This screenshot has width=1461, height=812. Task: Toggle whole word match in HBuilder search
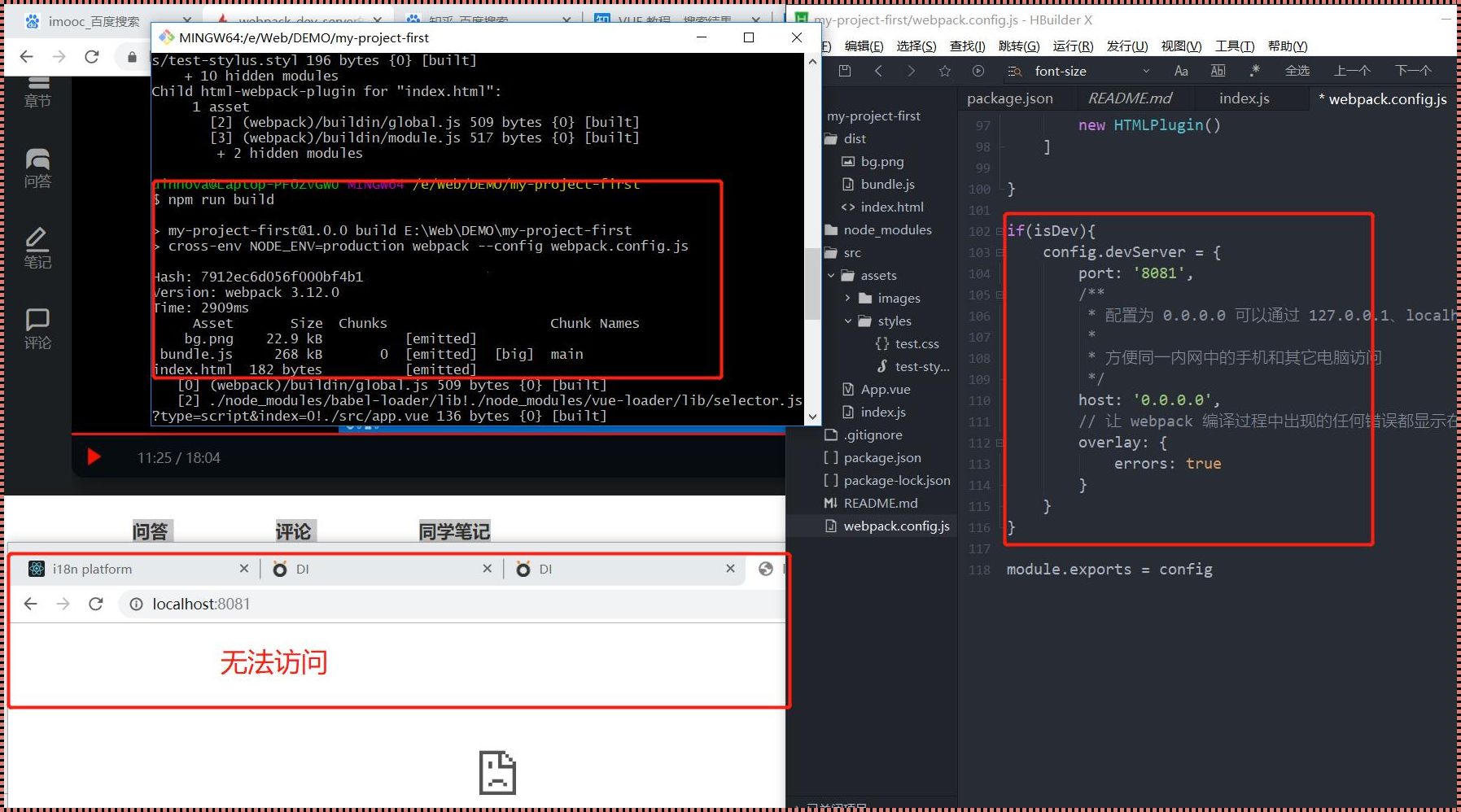tap(1218, 71)
